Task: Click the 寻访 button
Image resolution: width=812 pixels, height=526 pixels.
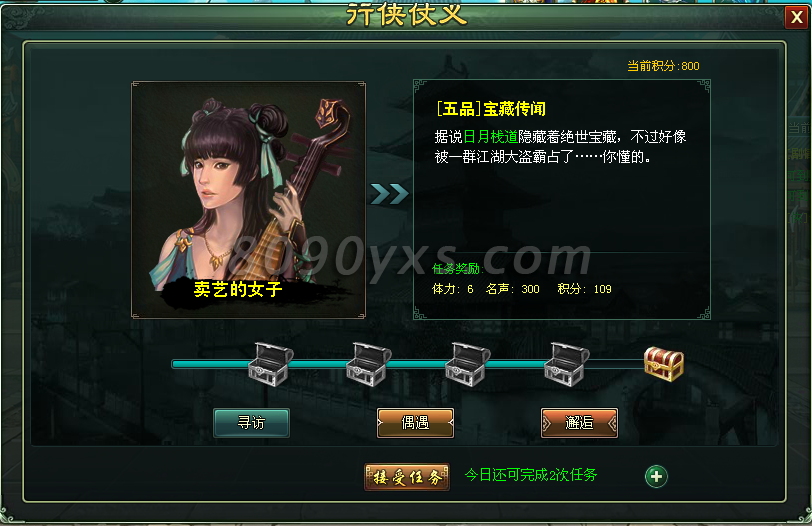Action: tap(252, 423)
